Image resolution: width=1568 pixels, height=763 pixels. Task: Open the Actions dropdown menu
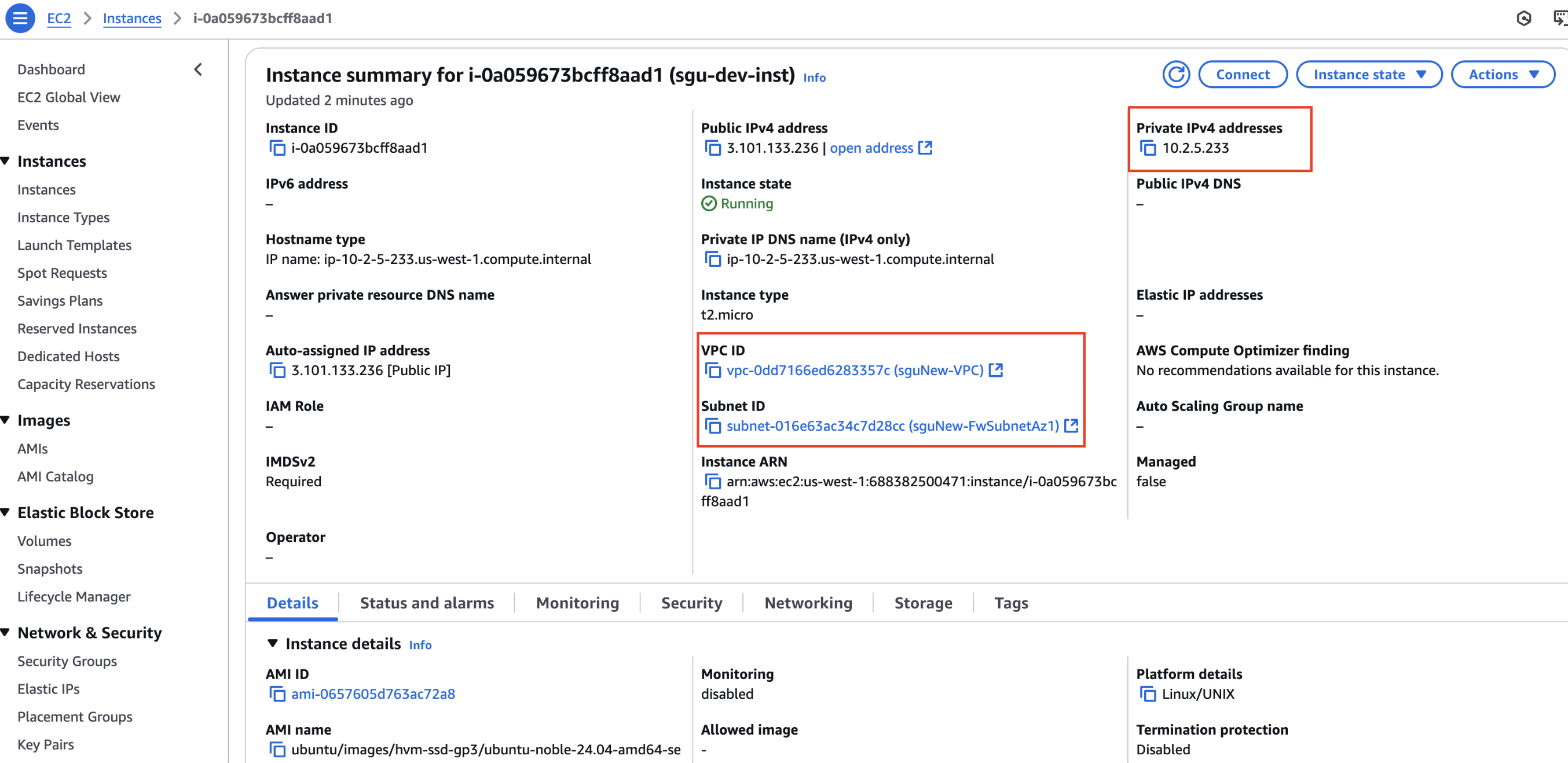click(x=1502, y=74)
